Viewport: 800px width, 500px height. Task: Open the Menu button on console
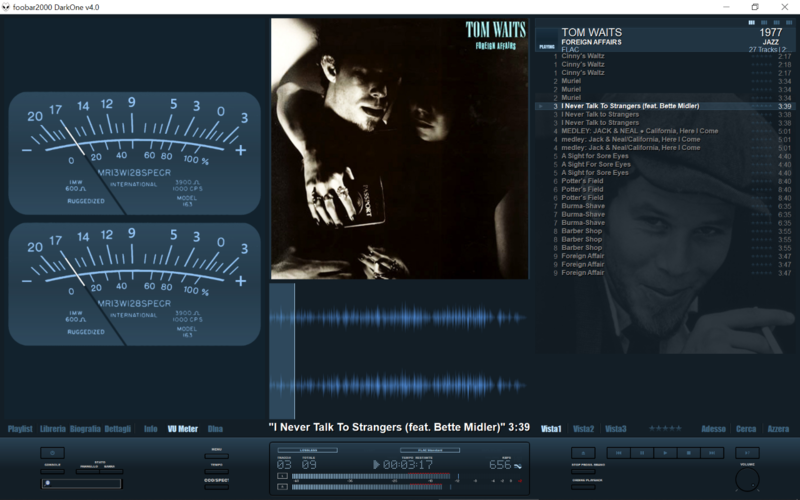(x=216, y=454)
